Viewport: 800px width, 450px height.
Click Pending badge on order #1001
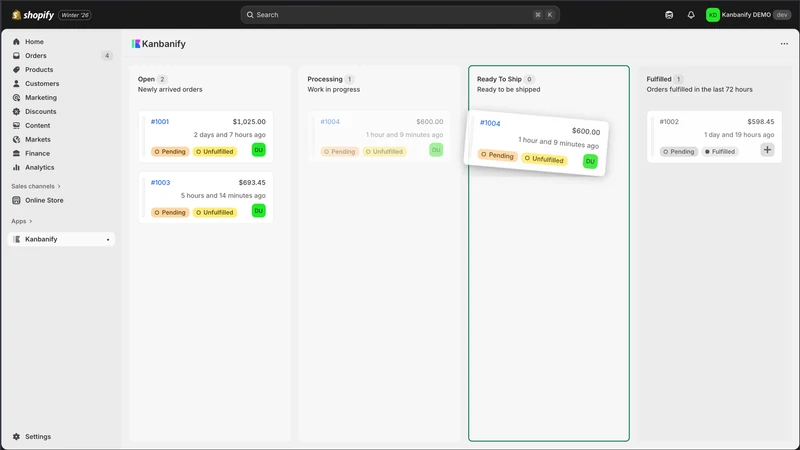170,152
